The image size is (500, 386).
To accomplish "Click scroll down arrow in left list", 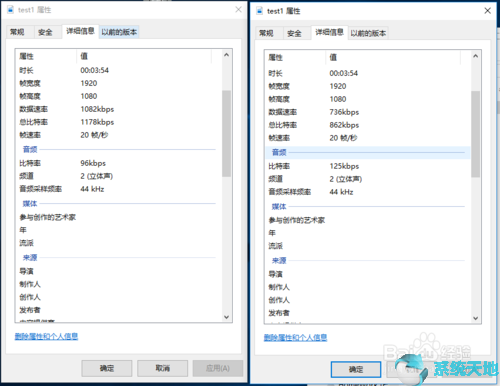I will click(x=227, y=317).
